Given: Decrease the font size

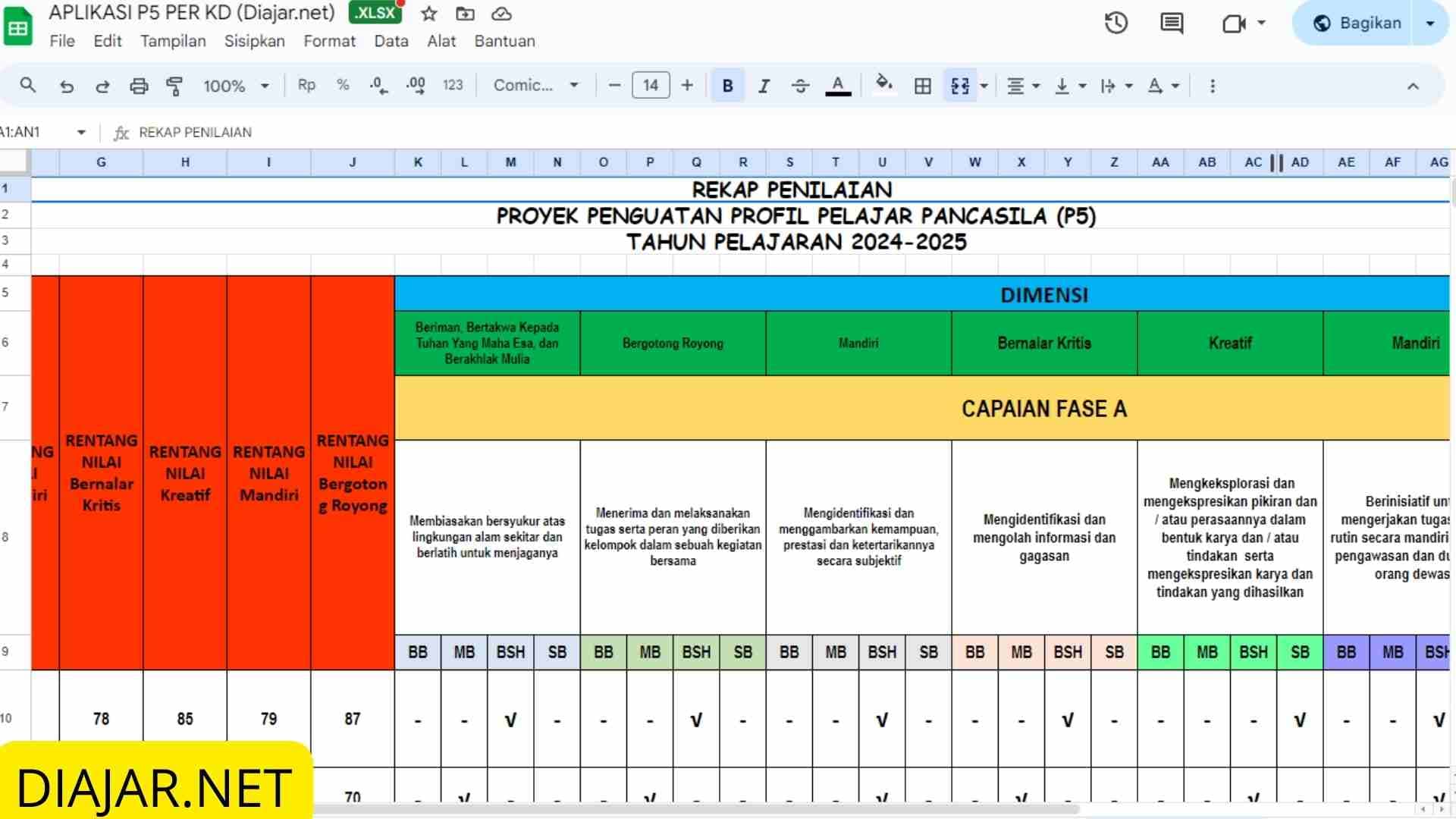Looking at the screenshot, I should [x=615, y=86].
